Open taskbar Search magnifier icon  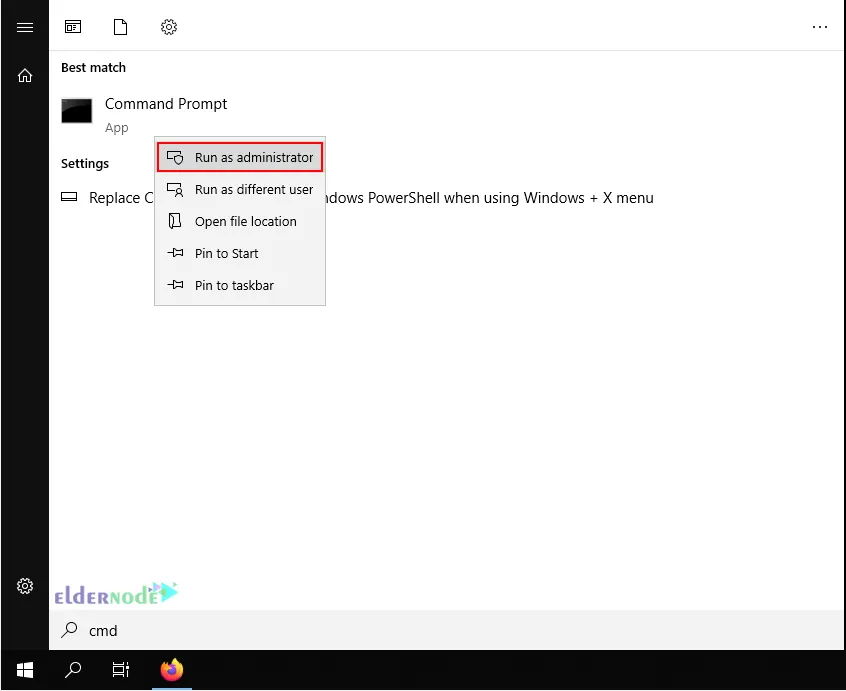point(73,670)
